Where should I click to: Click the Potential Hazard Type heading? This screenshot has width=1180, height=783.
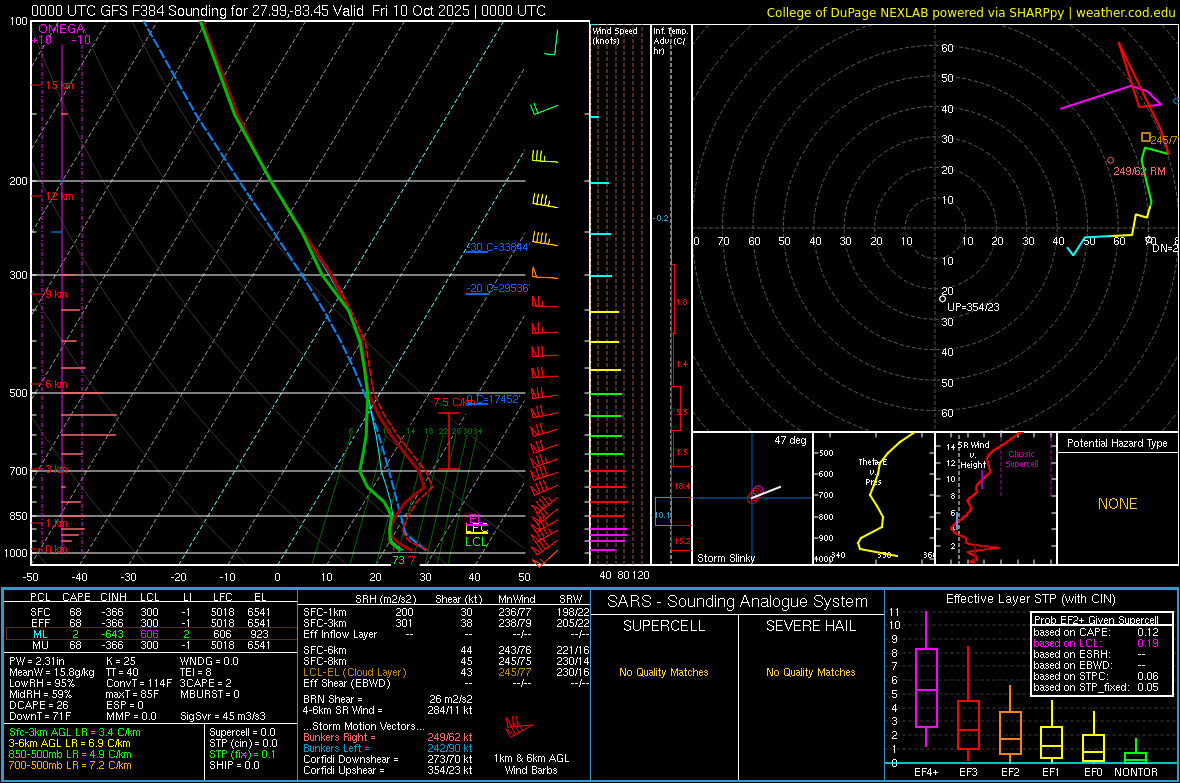tap(1117, 443)
